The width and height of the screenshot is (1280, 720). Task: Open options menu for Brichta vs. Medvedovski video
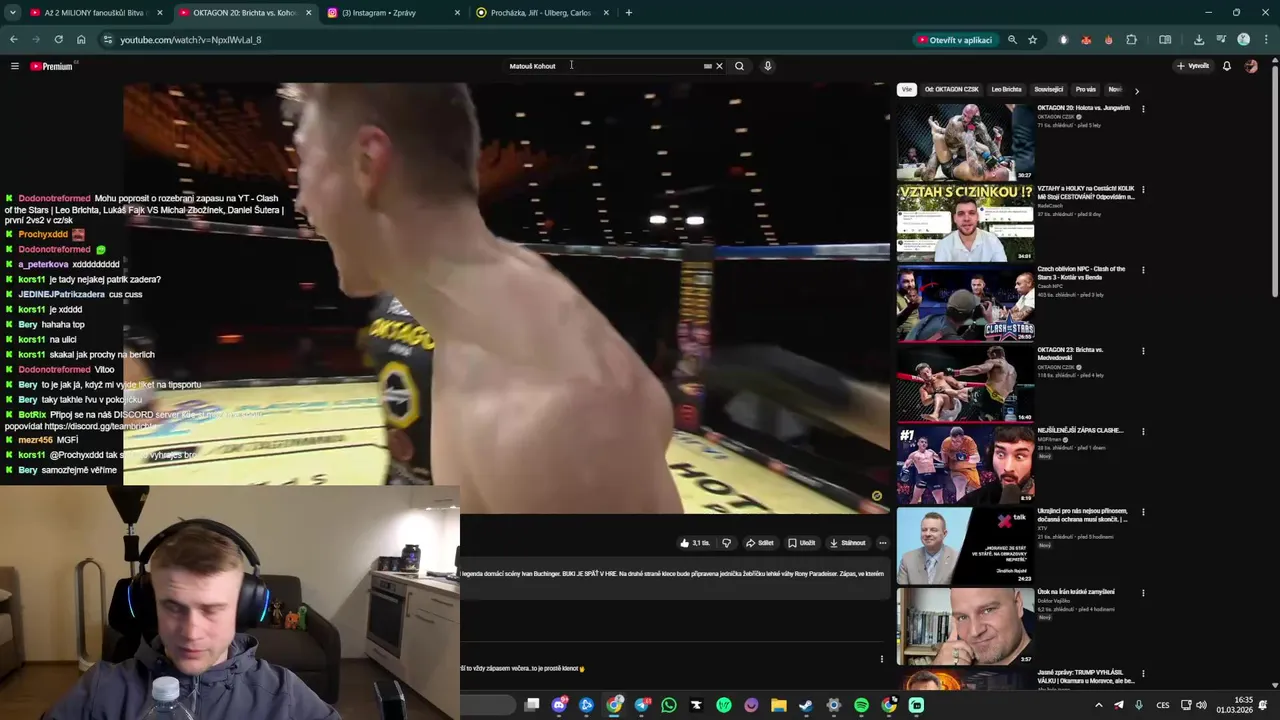pos(1143,351)
